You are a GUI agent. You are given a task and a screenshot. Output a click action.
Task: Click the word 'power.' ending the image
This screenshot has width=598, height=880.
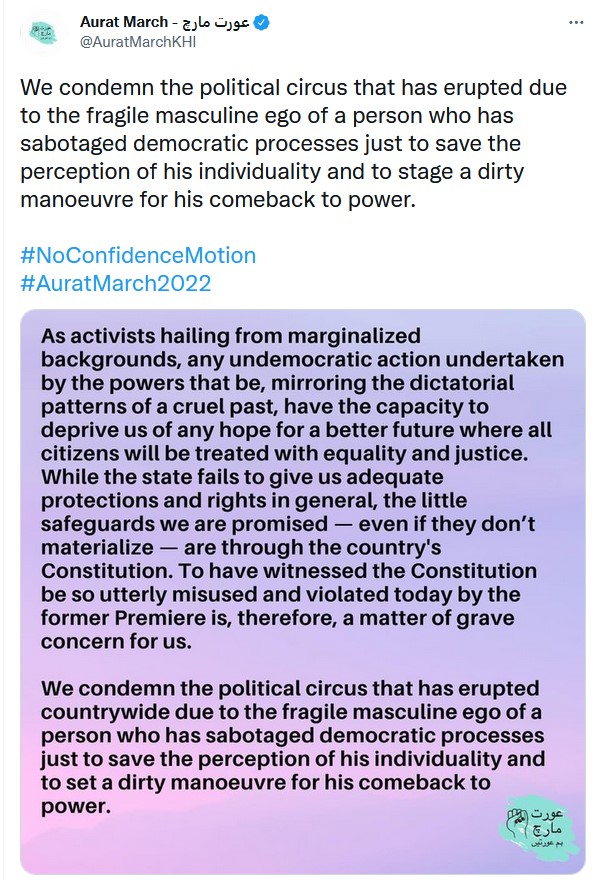click(x=76, y=806)
